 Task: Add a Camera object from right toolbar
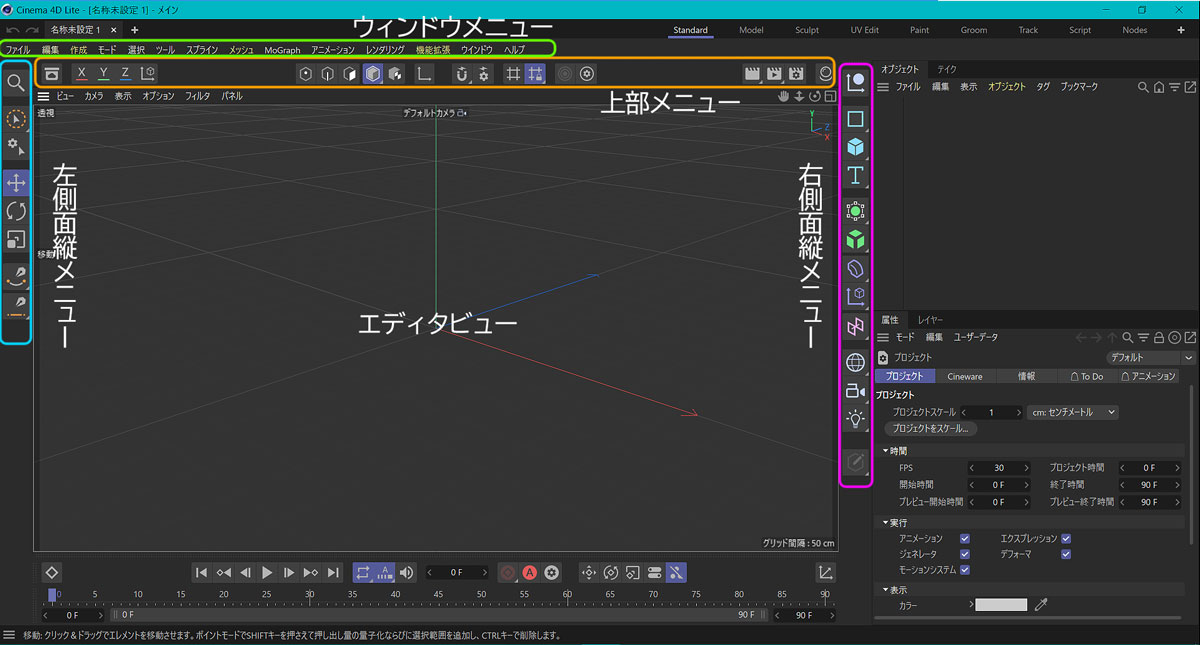(856, 391)
